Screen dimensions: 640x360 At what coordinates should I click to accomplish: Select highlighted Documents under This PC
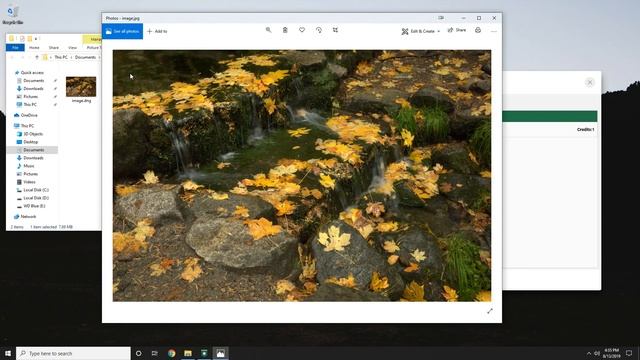point(33,150)
